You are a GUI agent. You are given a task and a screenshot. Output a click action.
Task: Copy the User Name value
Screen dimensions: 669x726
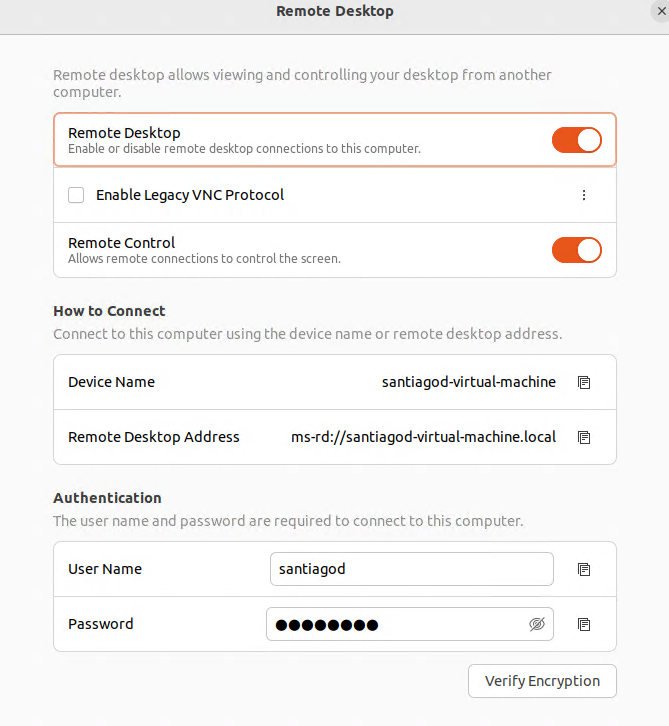pyautogui.click(x=584, y=569)
